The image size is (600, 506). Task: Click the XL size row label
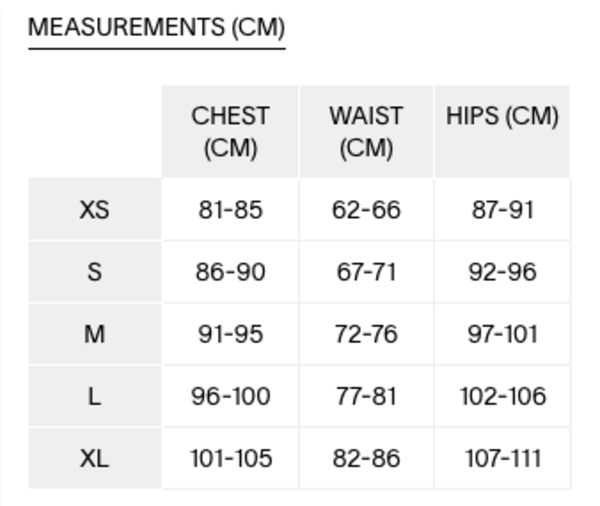(x=94, y=458)
